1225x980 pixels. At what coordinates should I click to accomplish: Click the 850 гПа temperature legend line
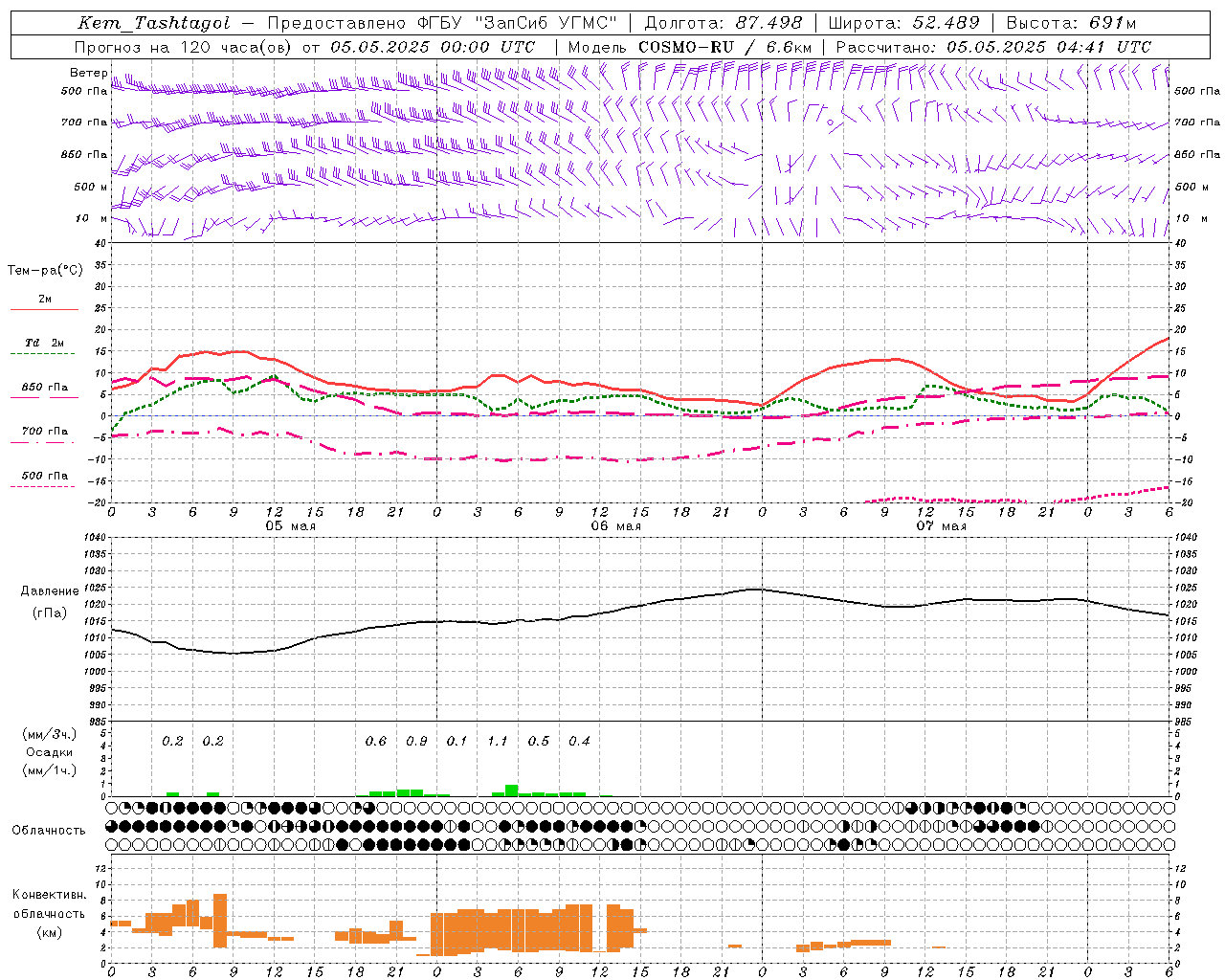(44, 397)
